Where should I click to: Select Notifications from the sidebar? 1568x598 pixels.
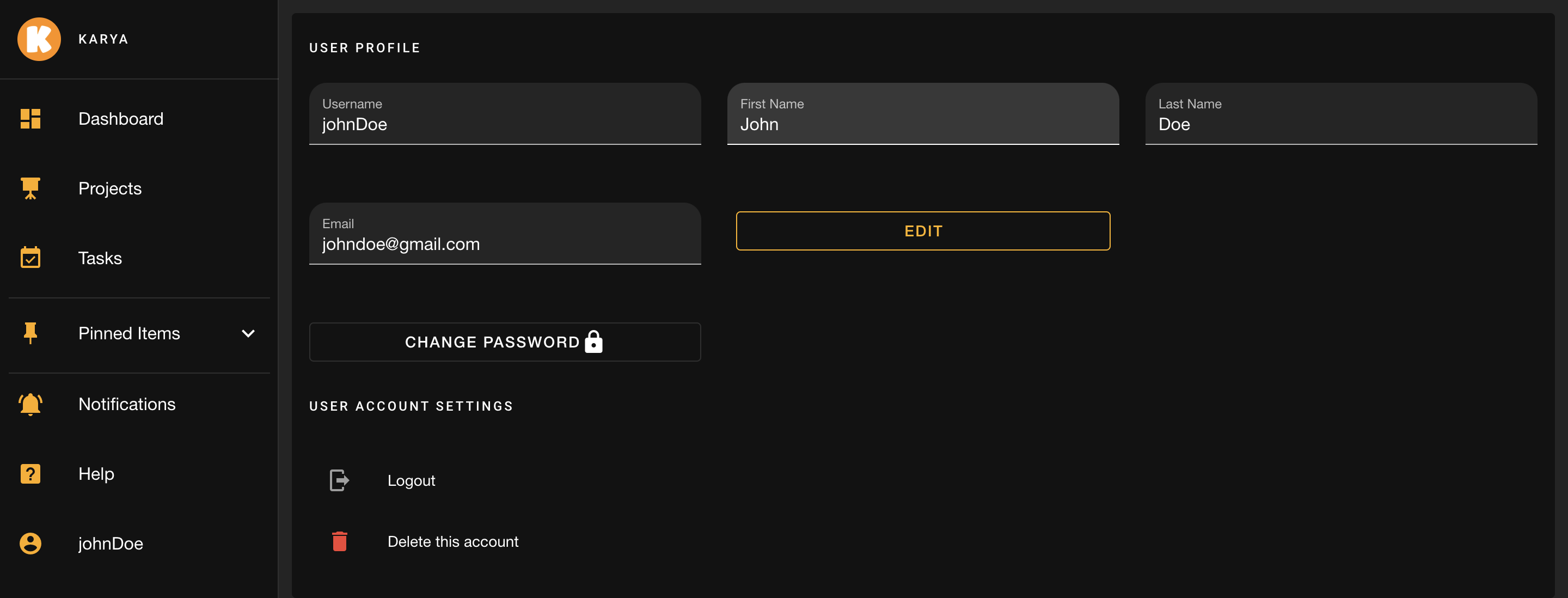point(127,404)
